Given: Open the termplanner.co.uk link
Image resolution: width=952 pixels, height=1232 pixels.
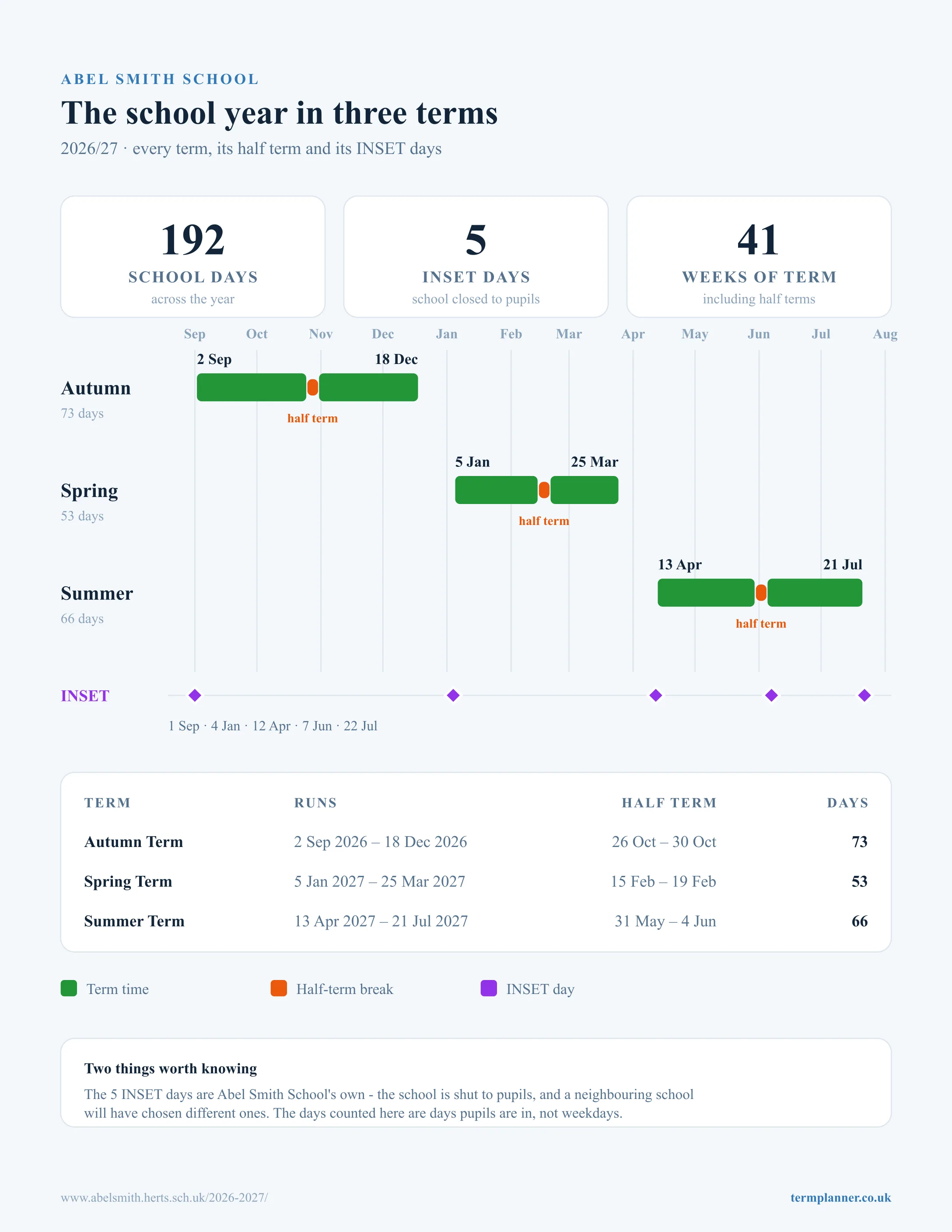Looking at the screenshot, I should 840,1197.
